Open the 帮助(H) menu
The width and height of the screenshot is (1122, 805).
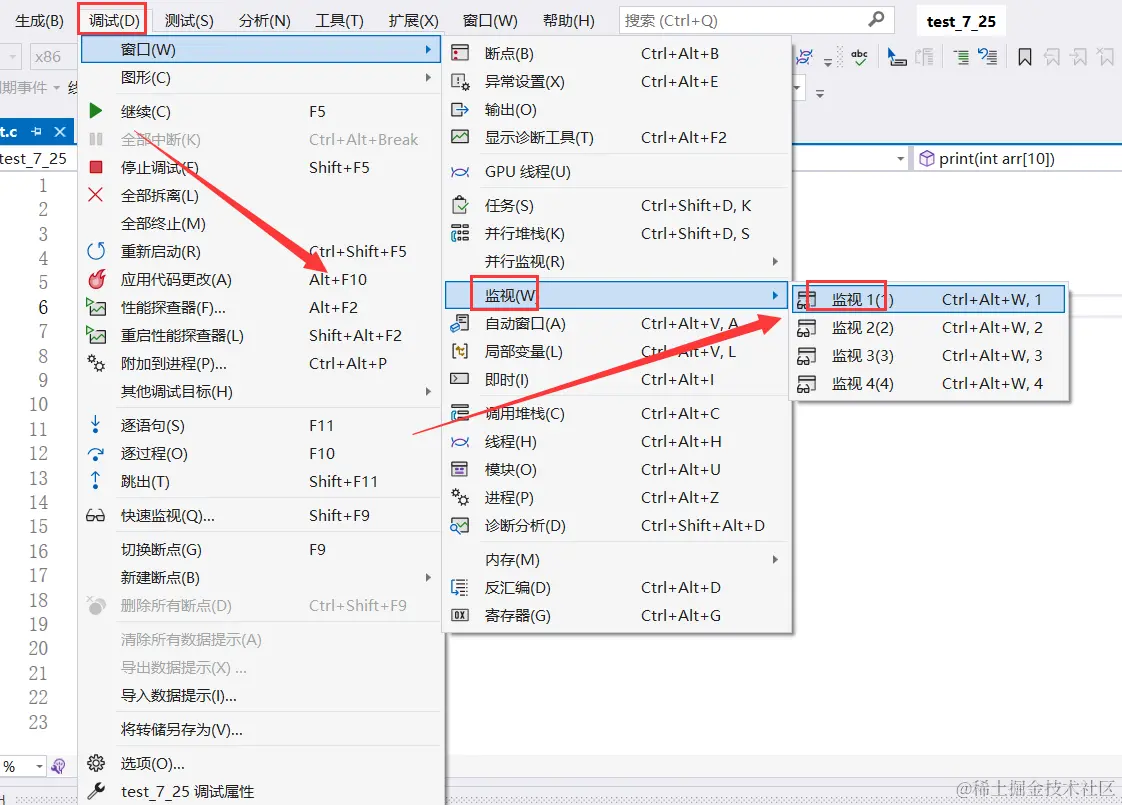pyautogui.click(x=568, y=21)
